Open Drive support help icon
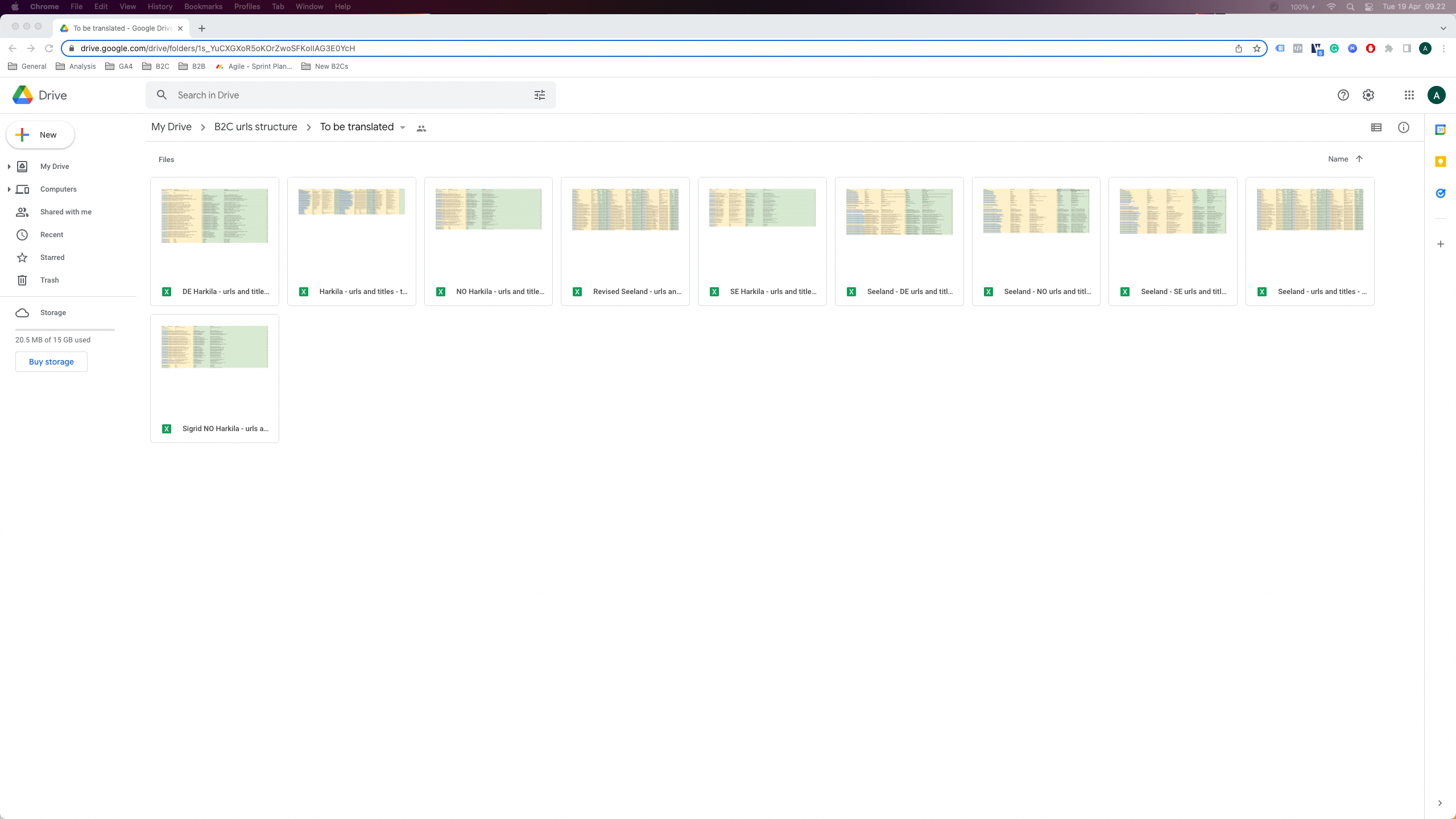 1343,95
